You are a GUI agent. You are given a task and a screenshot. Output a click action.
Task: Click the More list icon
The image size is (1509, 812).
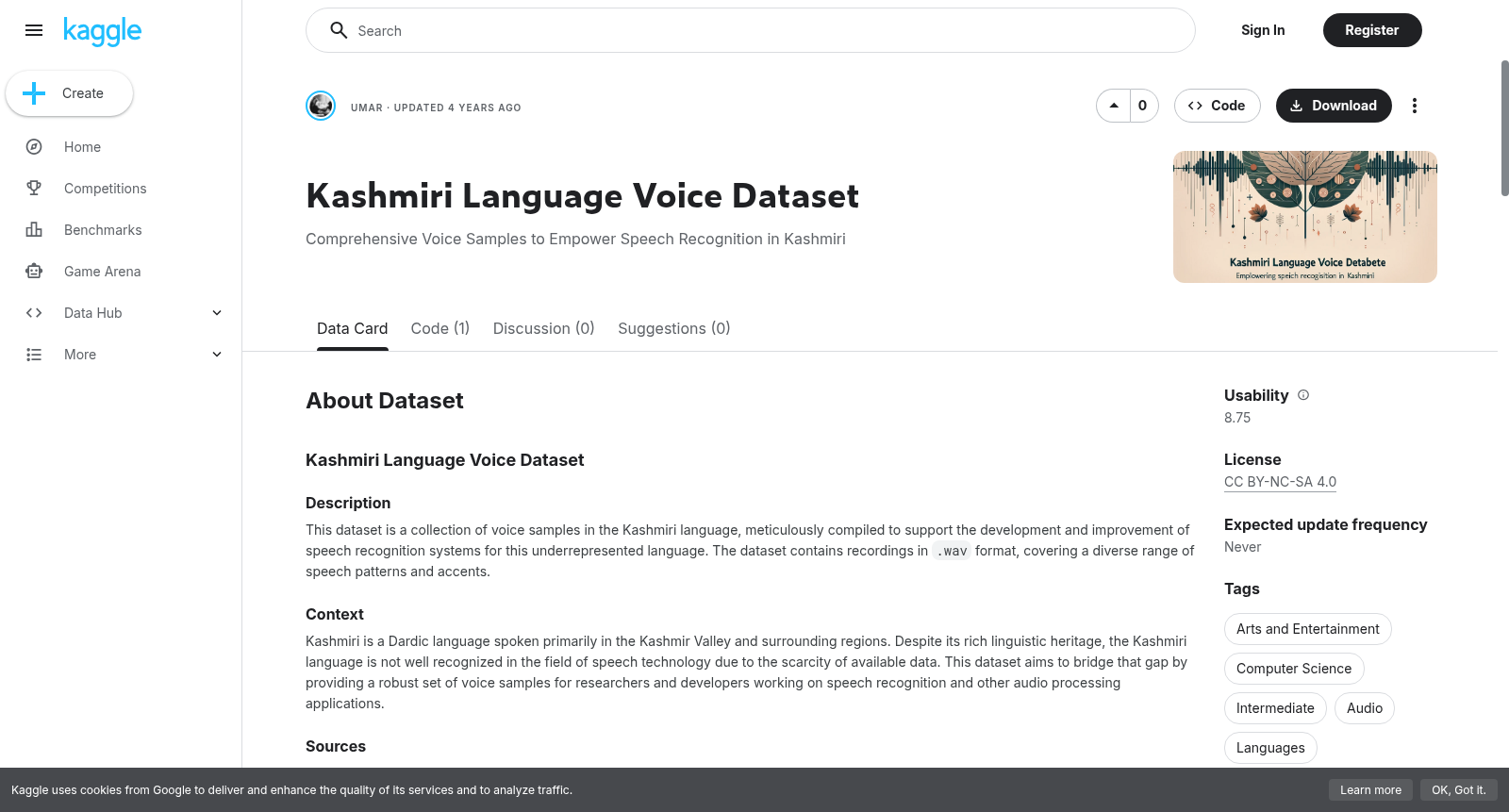pyautogui.click(x=34, y=355)
